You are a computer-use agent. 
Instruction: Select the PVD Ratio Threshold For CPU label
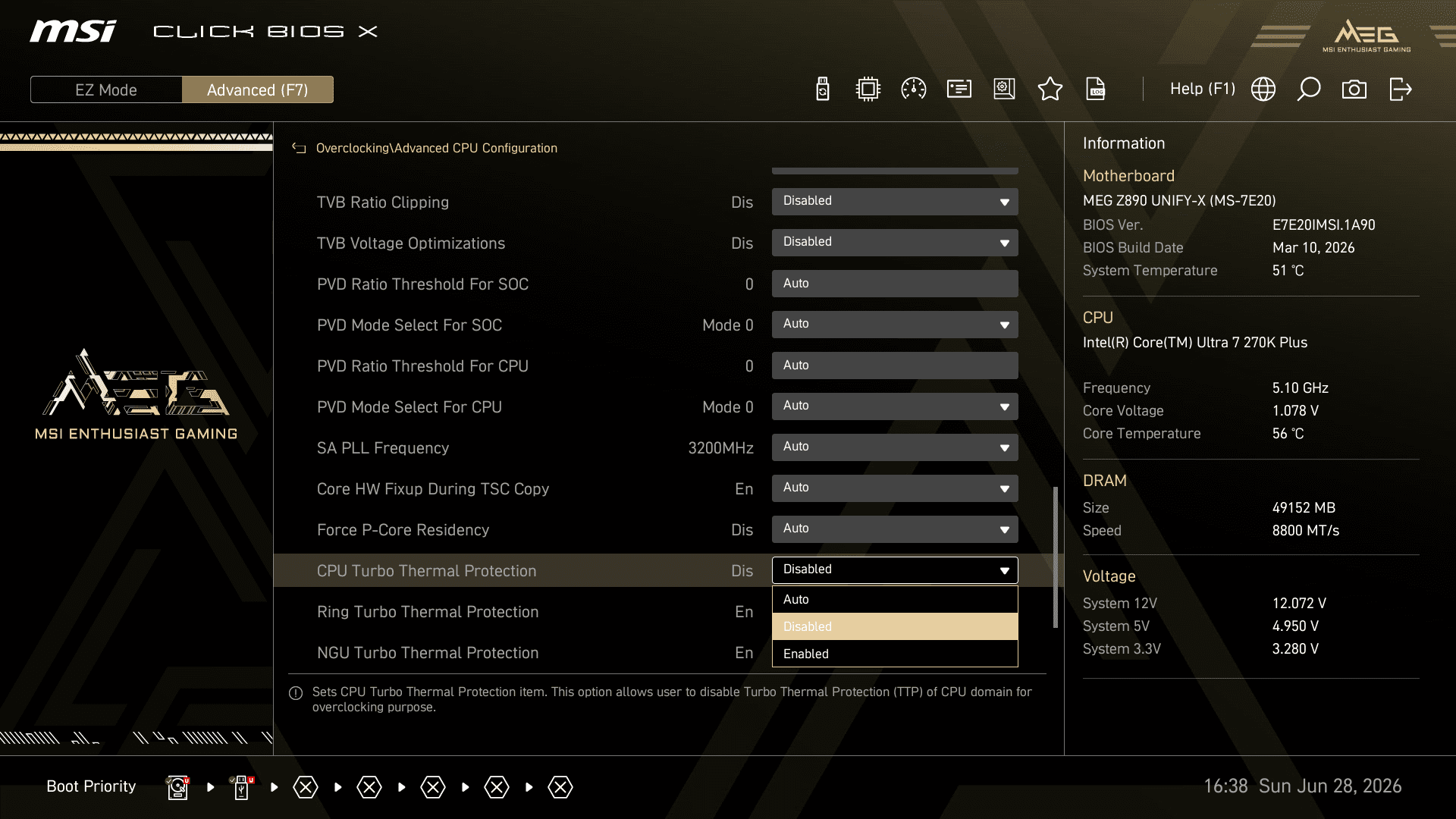pyautogui.click(x=422, y=366)
